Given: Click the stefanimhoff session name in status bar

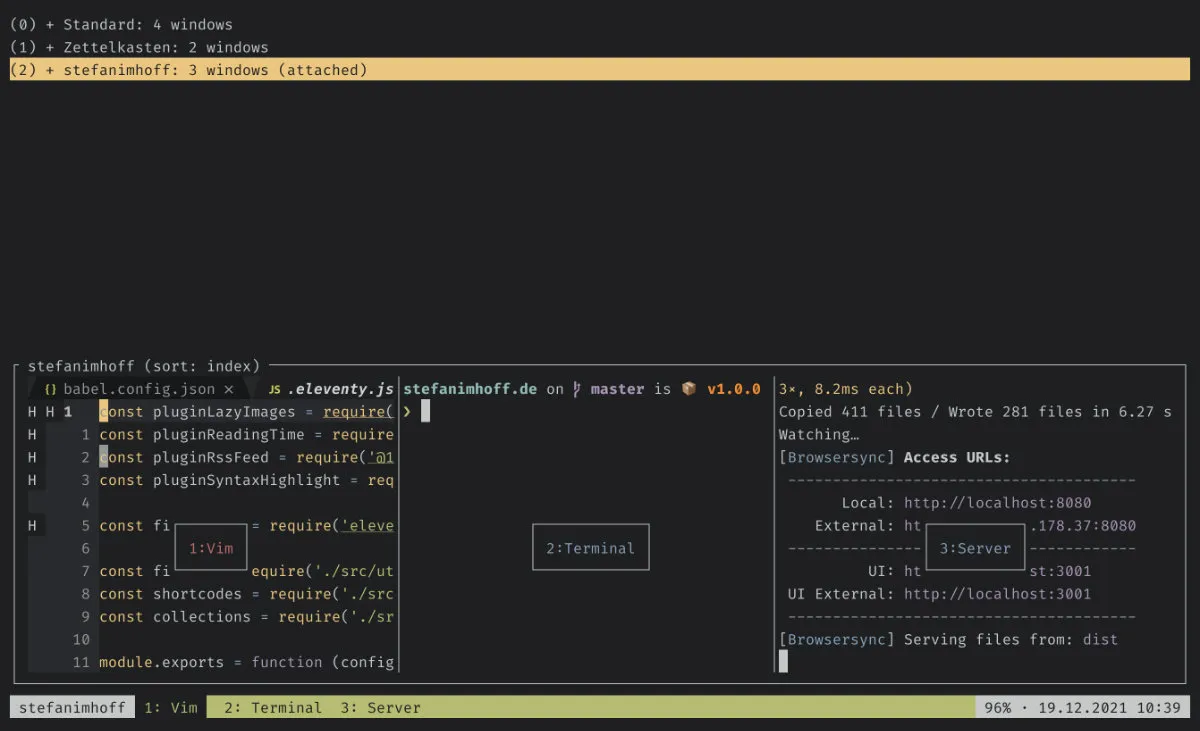Looking at the screenshot, I should point(72,708).
